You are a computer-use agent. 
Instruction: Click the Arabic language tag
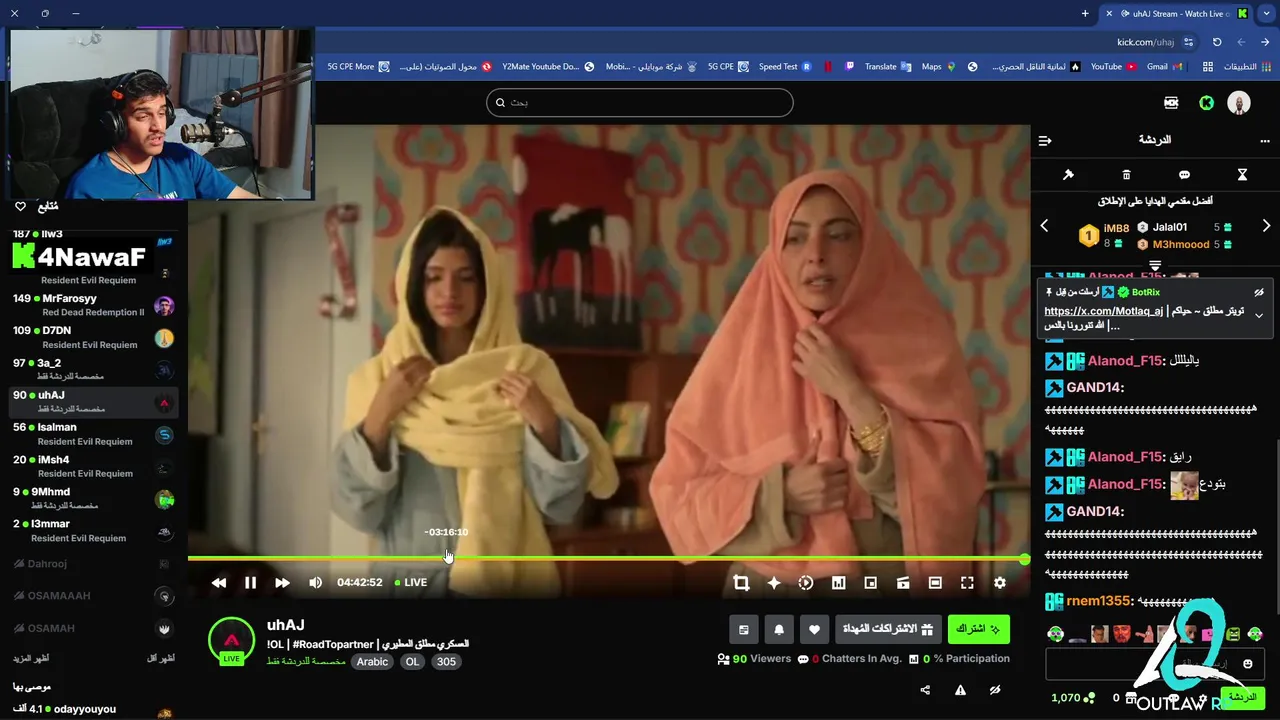tap(372, 661)
